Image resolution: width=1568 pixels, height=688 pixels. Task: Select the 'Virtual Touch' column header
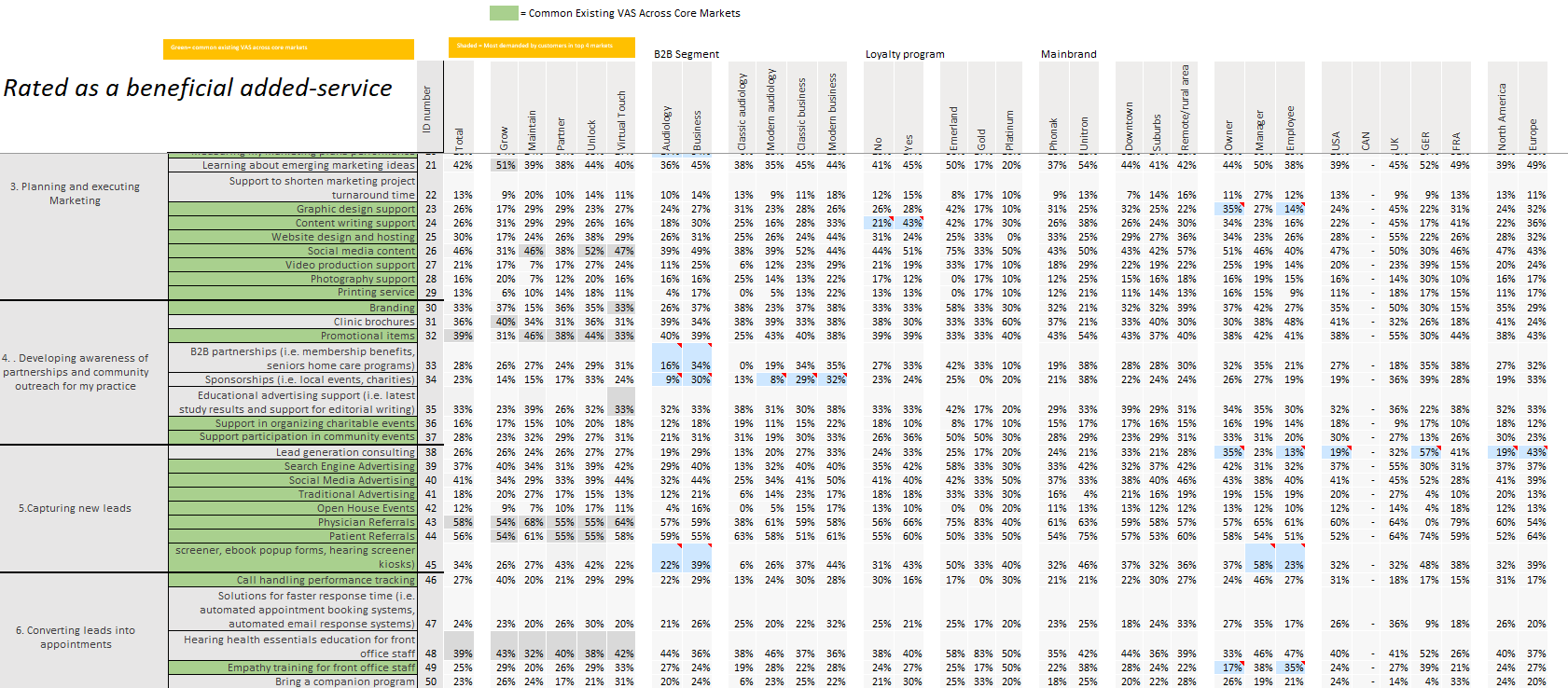click(622, 121)
